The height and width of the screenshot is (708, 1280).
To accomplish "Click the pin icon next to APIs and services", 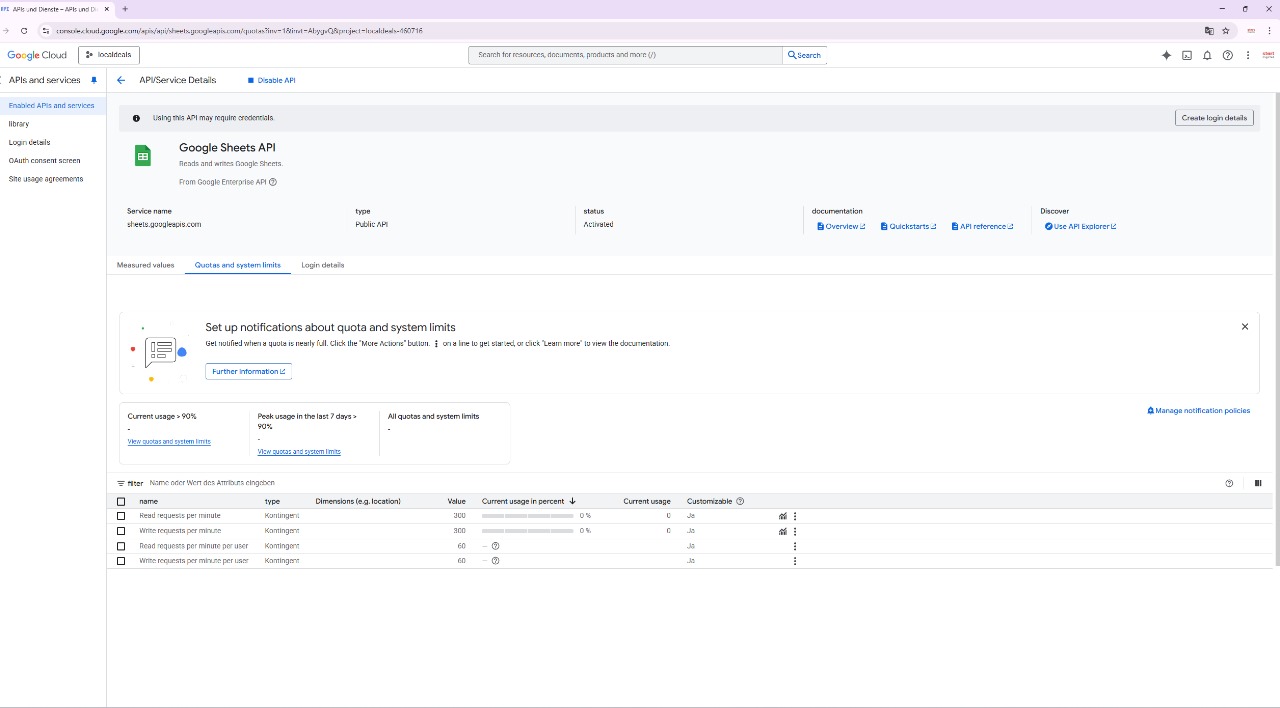I will [x=94, y=80].
